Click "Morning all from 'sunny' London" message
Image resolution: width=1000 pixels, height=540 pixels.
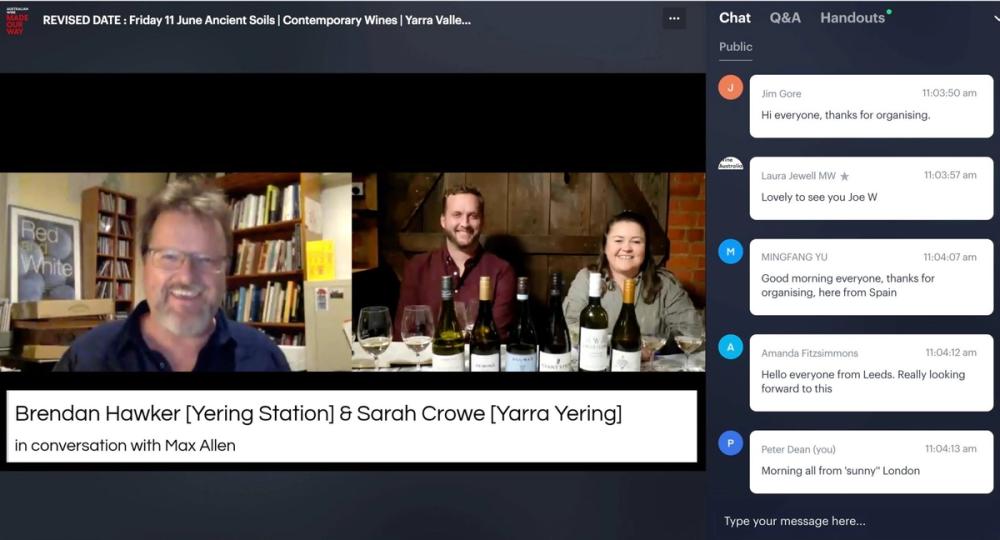coord(840,471)
